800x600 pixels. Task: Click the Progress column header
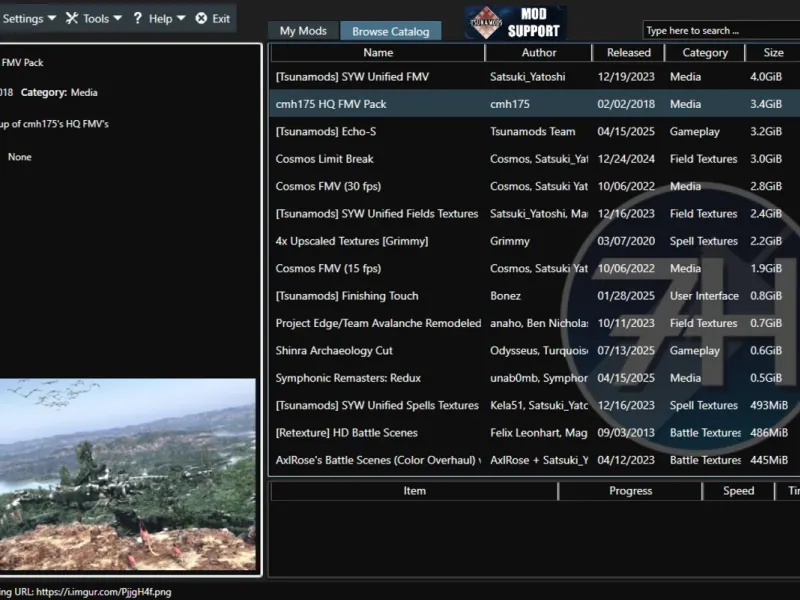pyautogui.click(x=630, y=491)
